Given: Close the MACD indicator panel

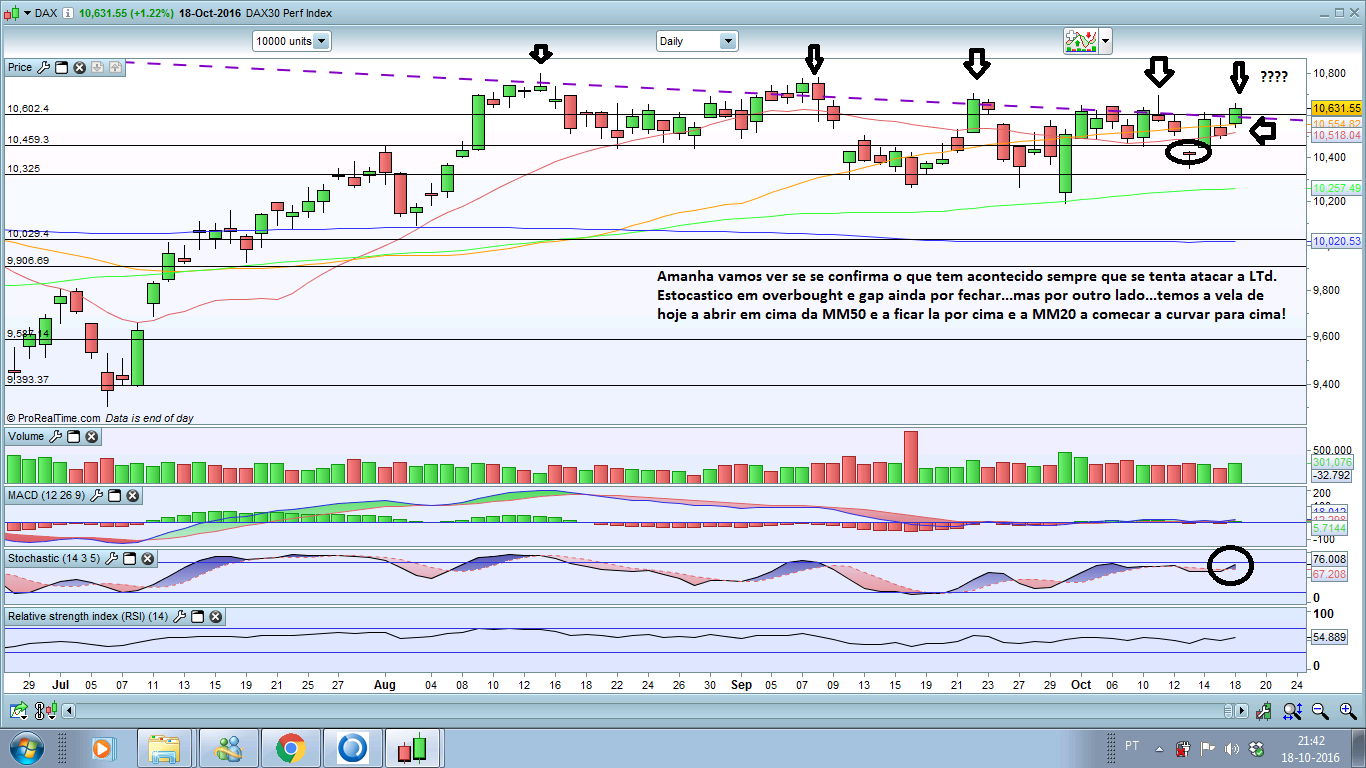Looking at the screenshot, I should [x=132, y=496].
